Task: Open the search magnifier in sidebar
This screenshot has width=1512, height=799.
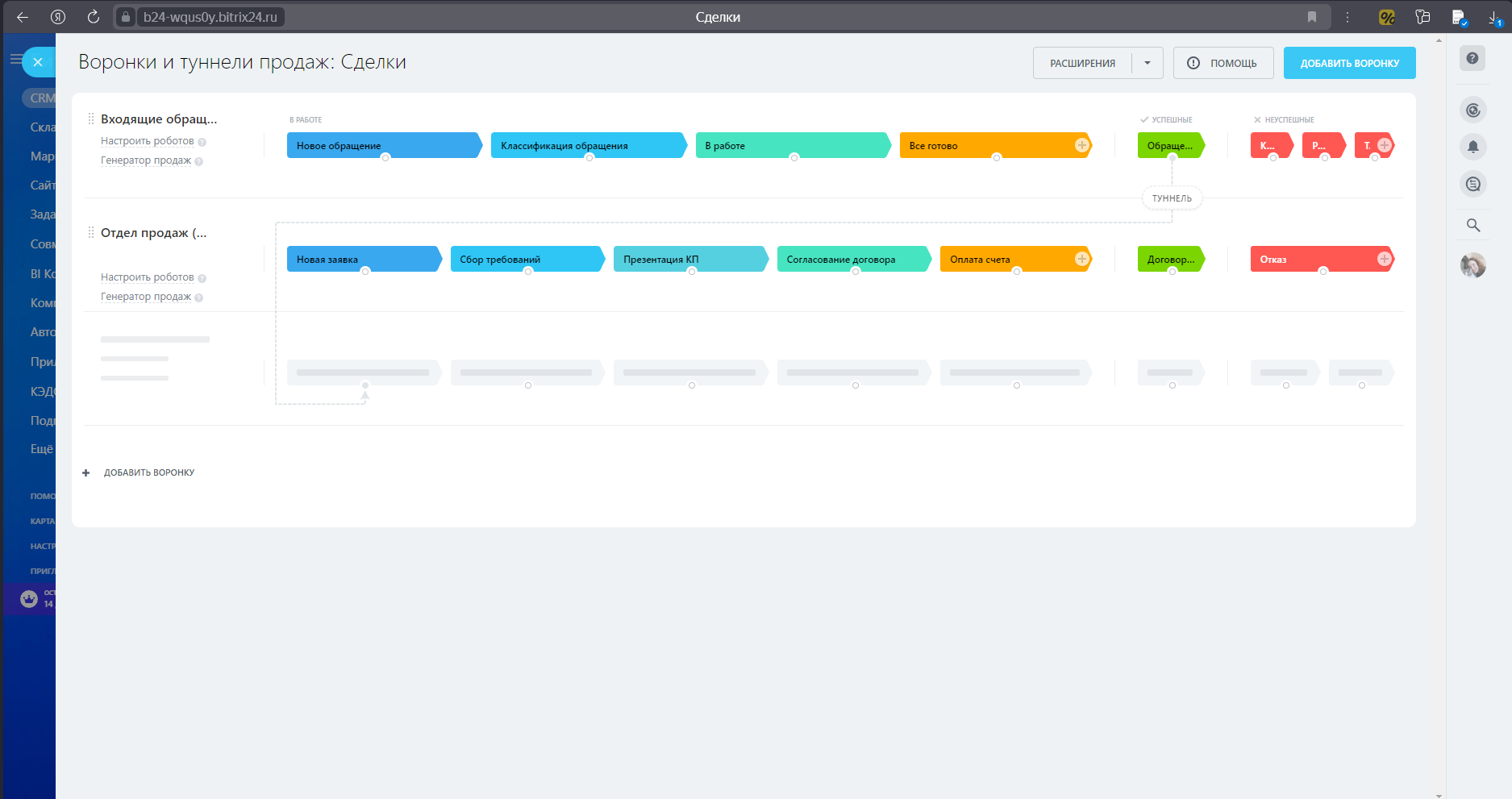Action: 1473,225
